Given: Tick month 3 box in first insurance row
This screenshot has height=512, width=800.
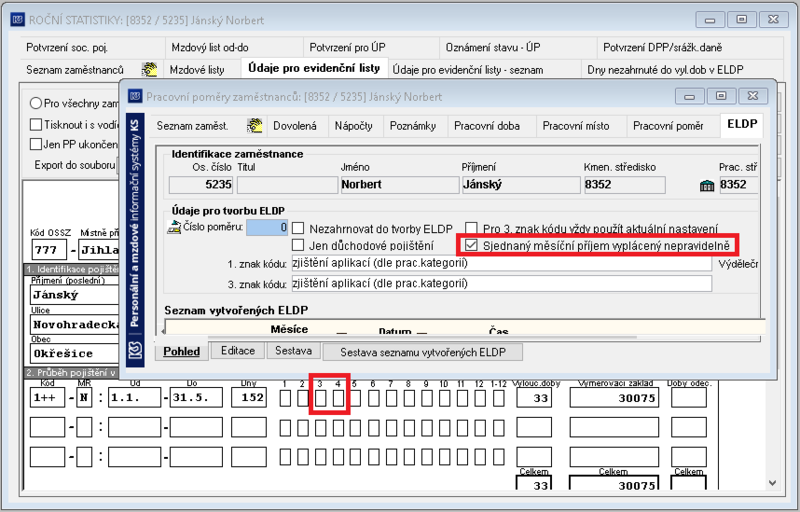Looking at the screenshot, I should (x=320, y=398).
